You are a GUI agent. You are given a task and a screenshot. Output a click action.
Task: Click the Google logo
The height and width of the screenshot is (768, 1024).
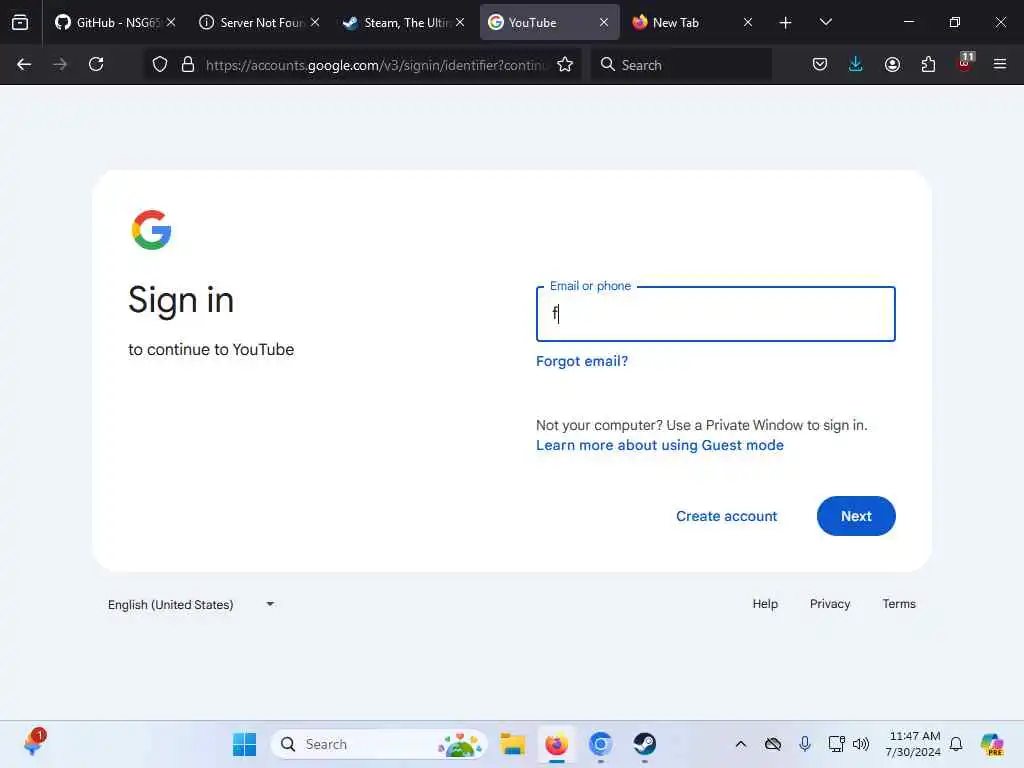[152, 230]
